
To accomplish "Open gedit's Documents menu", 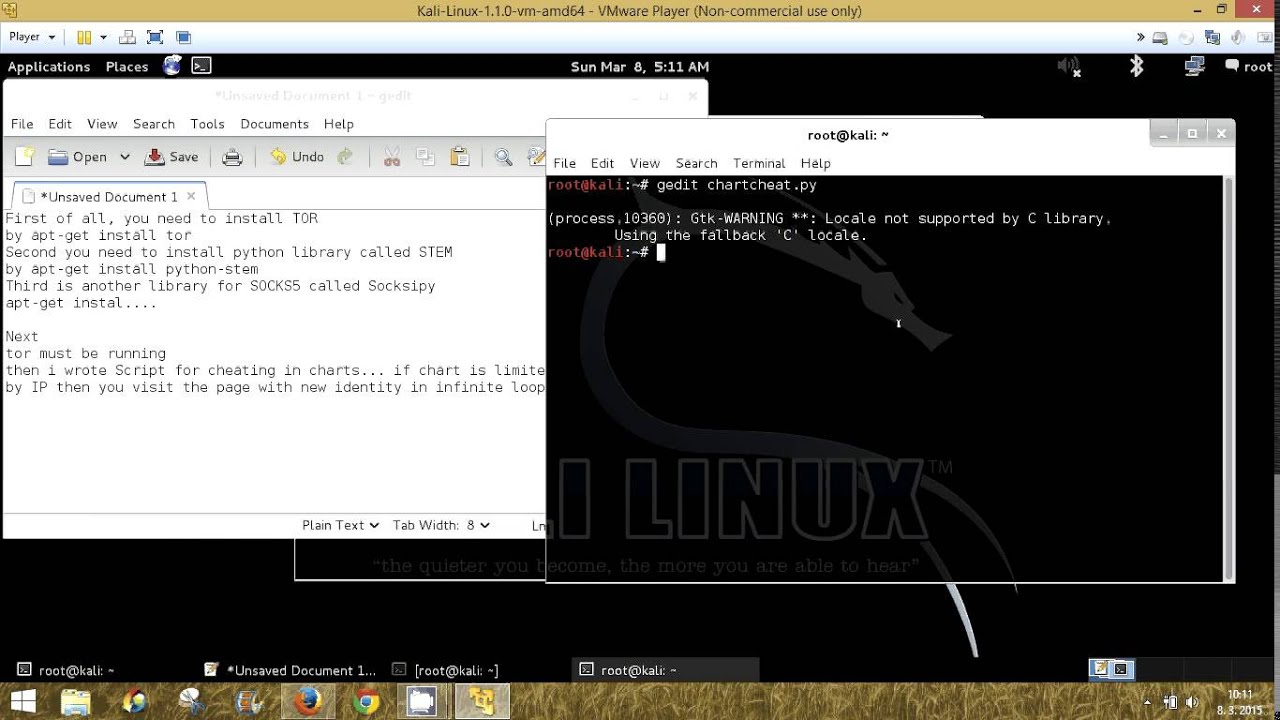I will (x=274, y=124).
